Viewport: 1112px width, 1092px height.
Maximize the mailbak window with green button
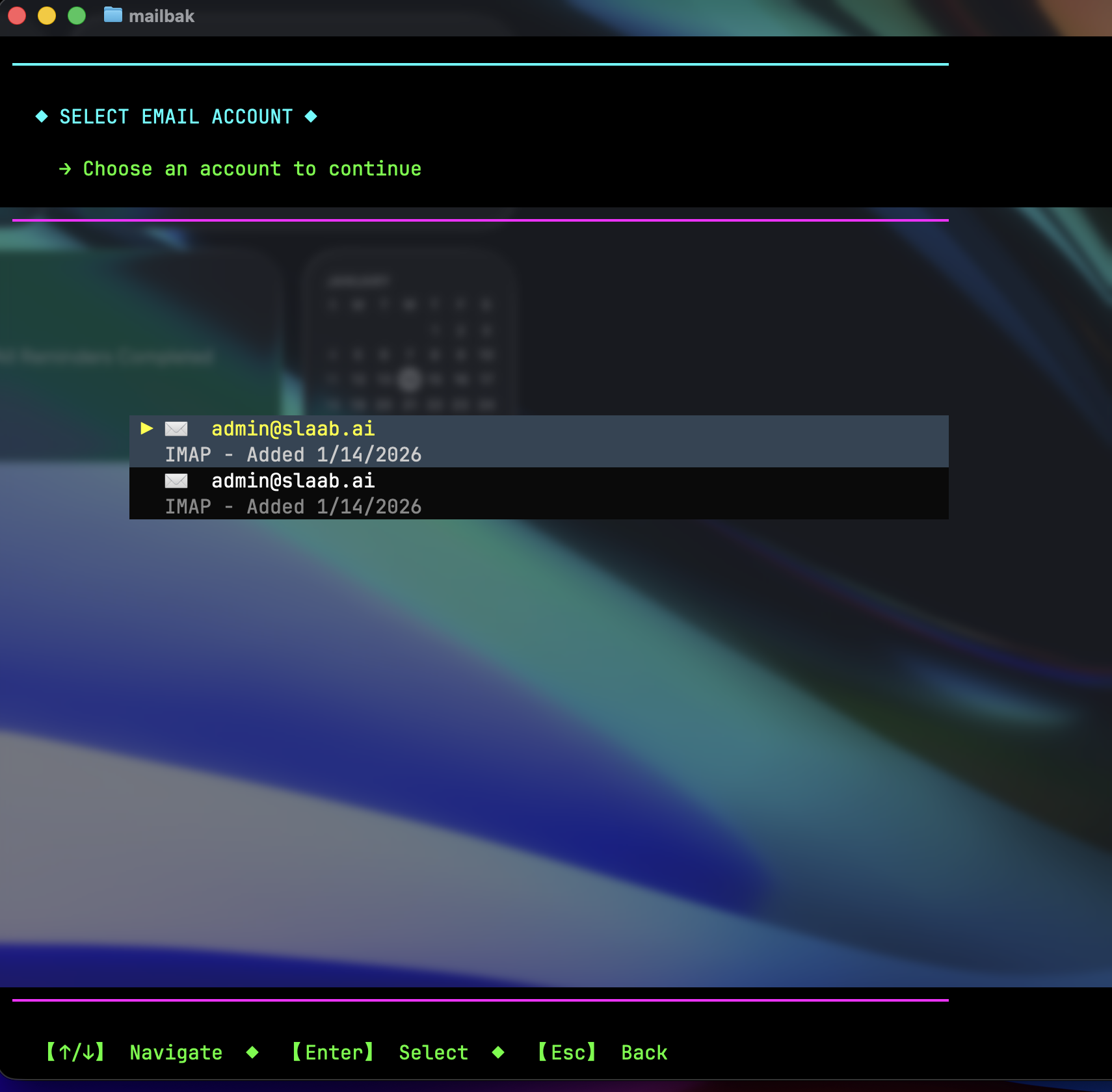77,16
